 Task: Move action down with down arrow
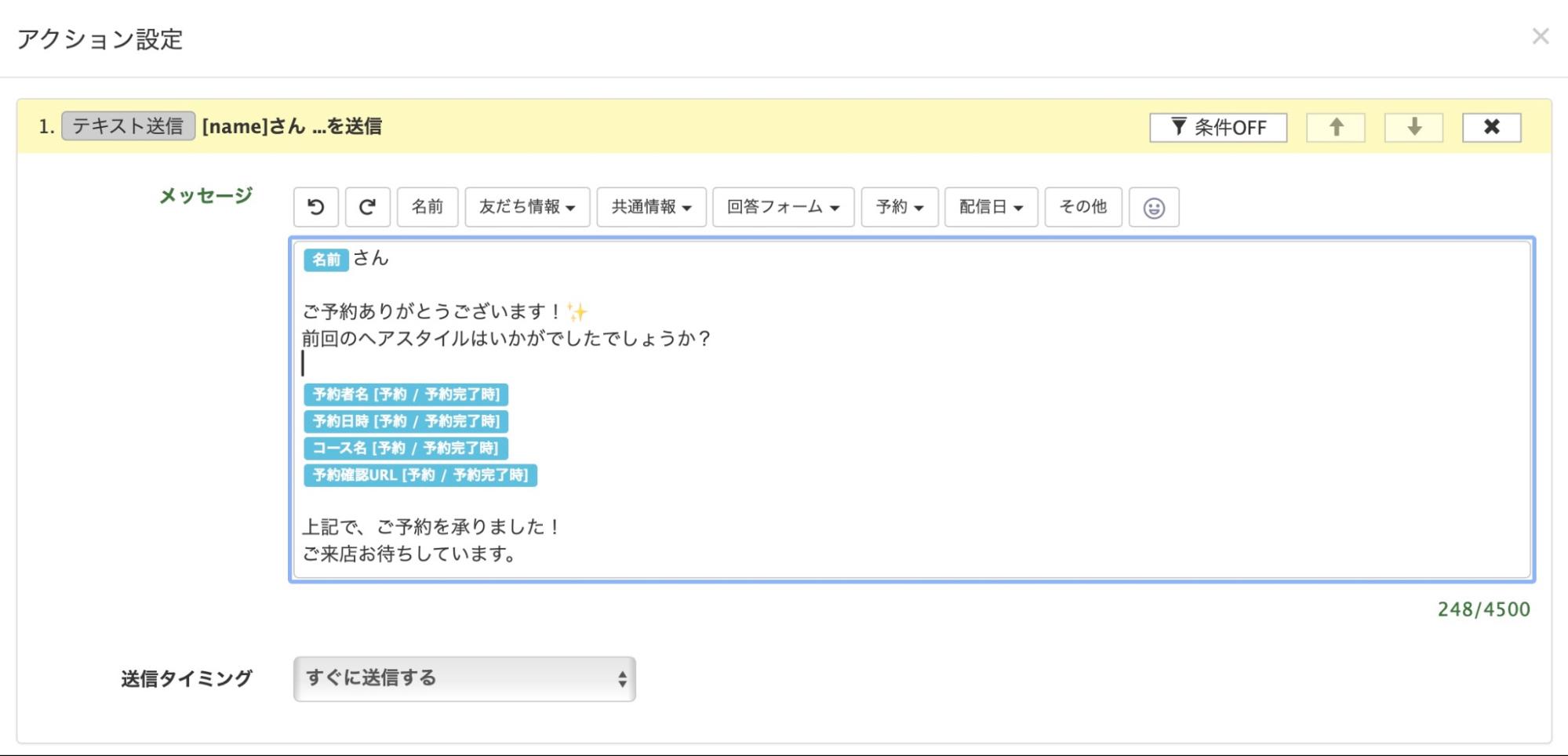(x=1413, y=127)
